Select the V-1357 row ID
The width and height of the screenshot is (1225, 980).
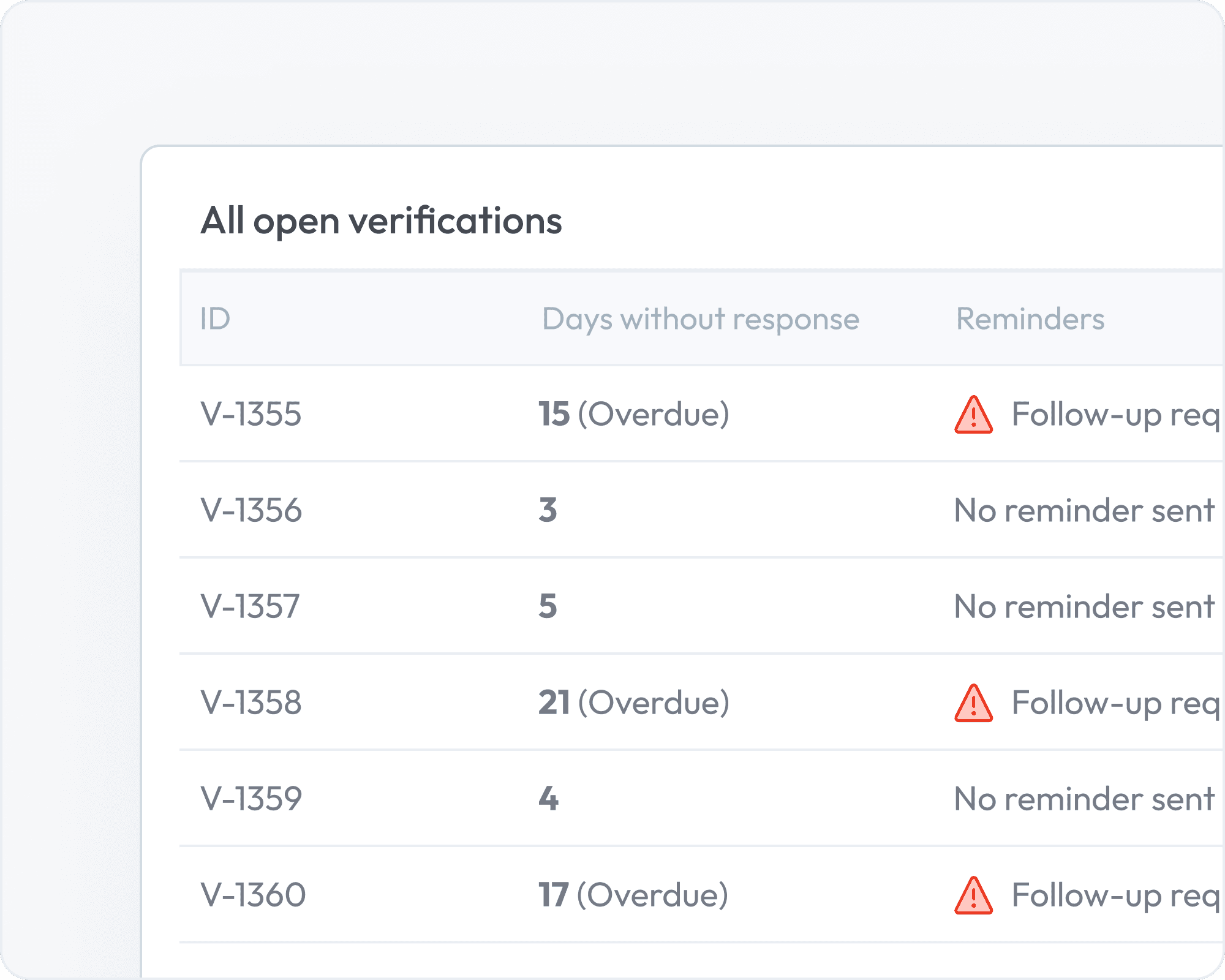click(250, 606)
